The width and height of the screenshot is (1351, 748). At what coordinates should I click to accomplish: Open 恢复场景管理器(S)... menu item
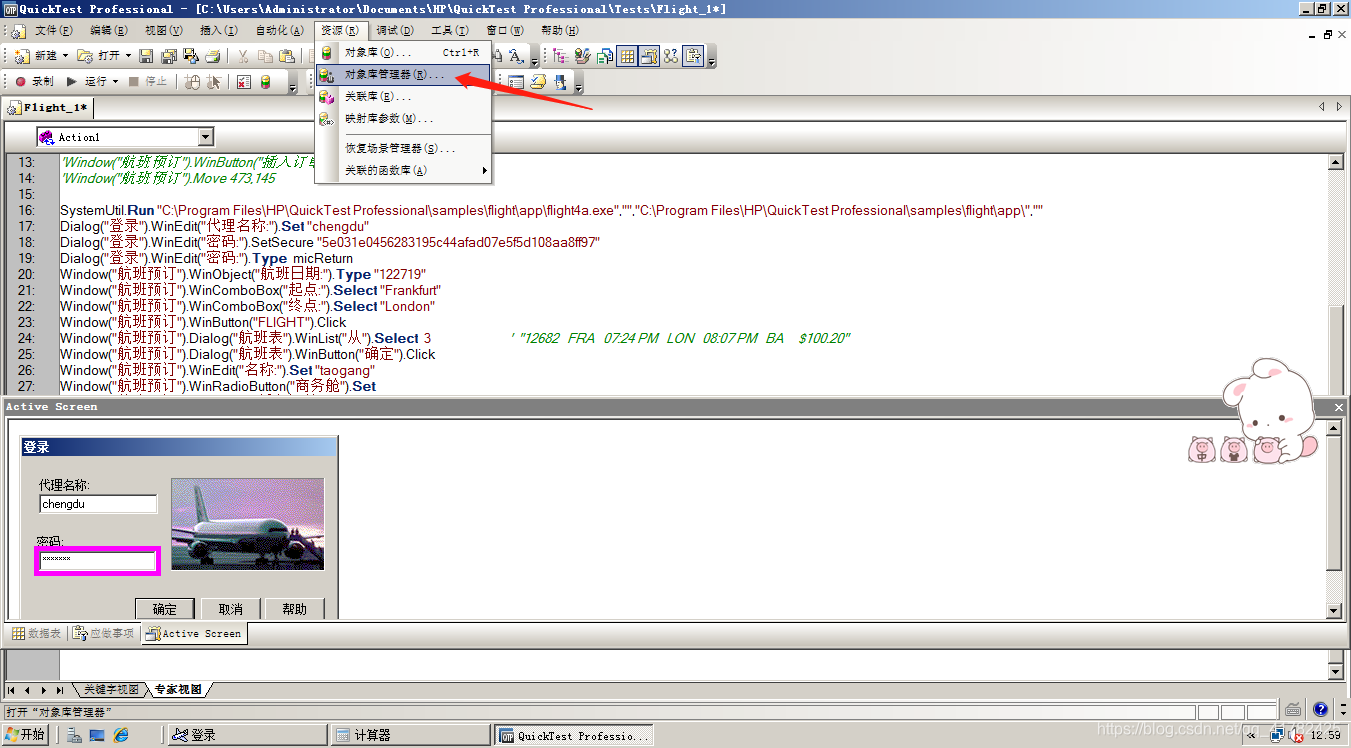[403, 148]
